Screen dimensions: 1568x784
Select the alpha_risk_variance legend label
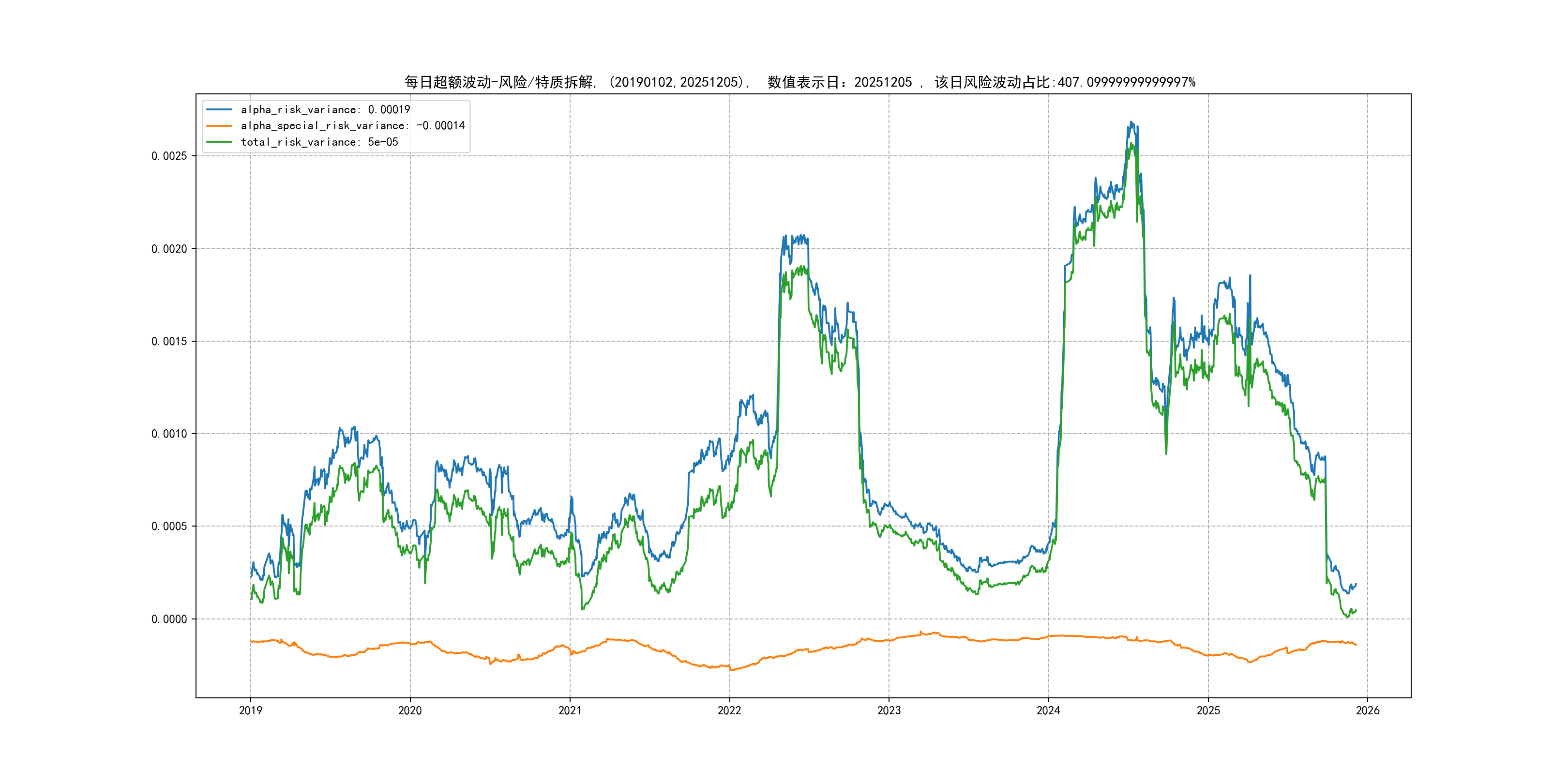click(325, 109)
